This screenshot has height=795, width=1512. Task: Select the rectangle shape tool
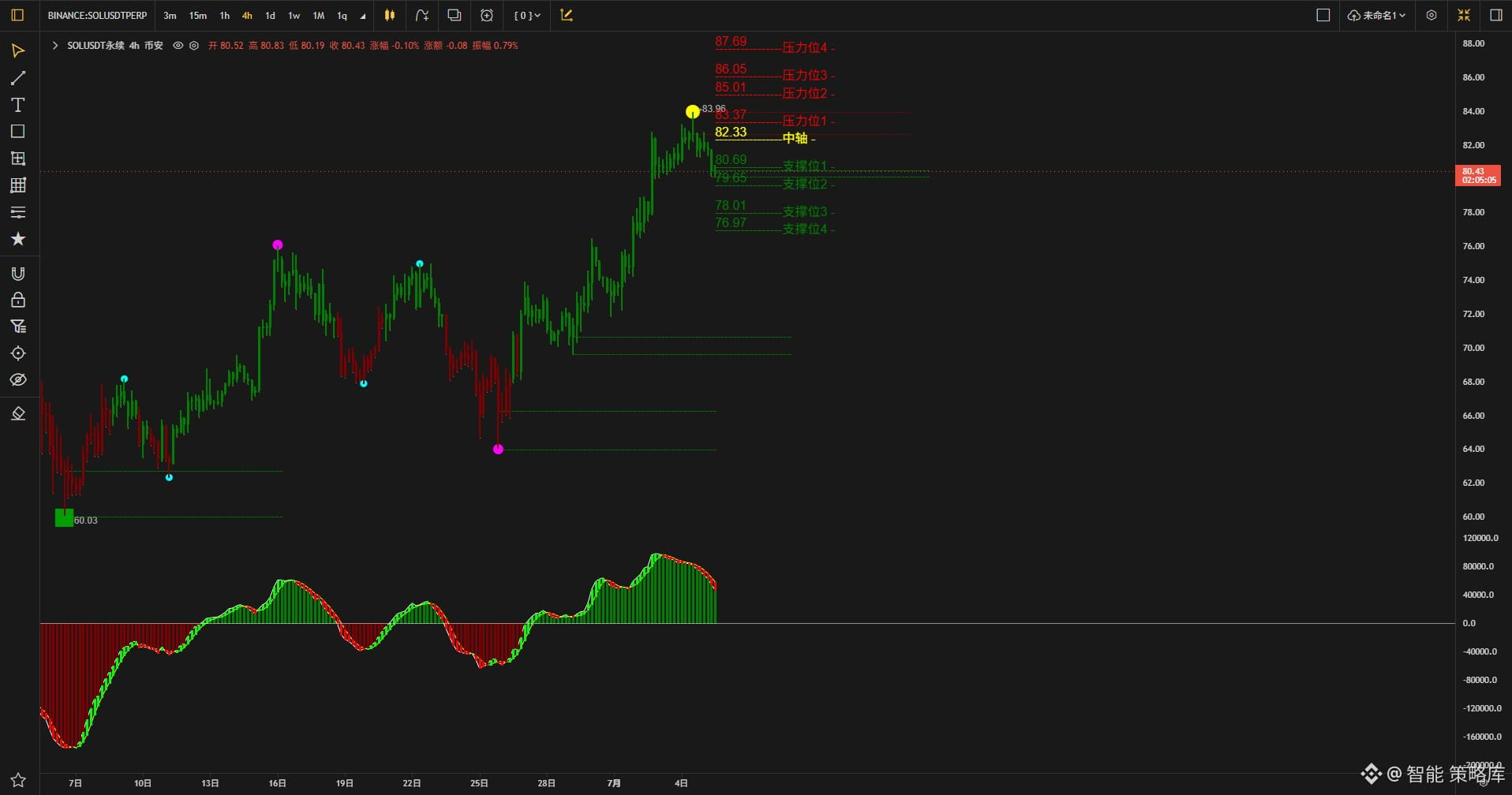click(x=18, y=132)
